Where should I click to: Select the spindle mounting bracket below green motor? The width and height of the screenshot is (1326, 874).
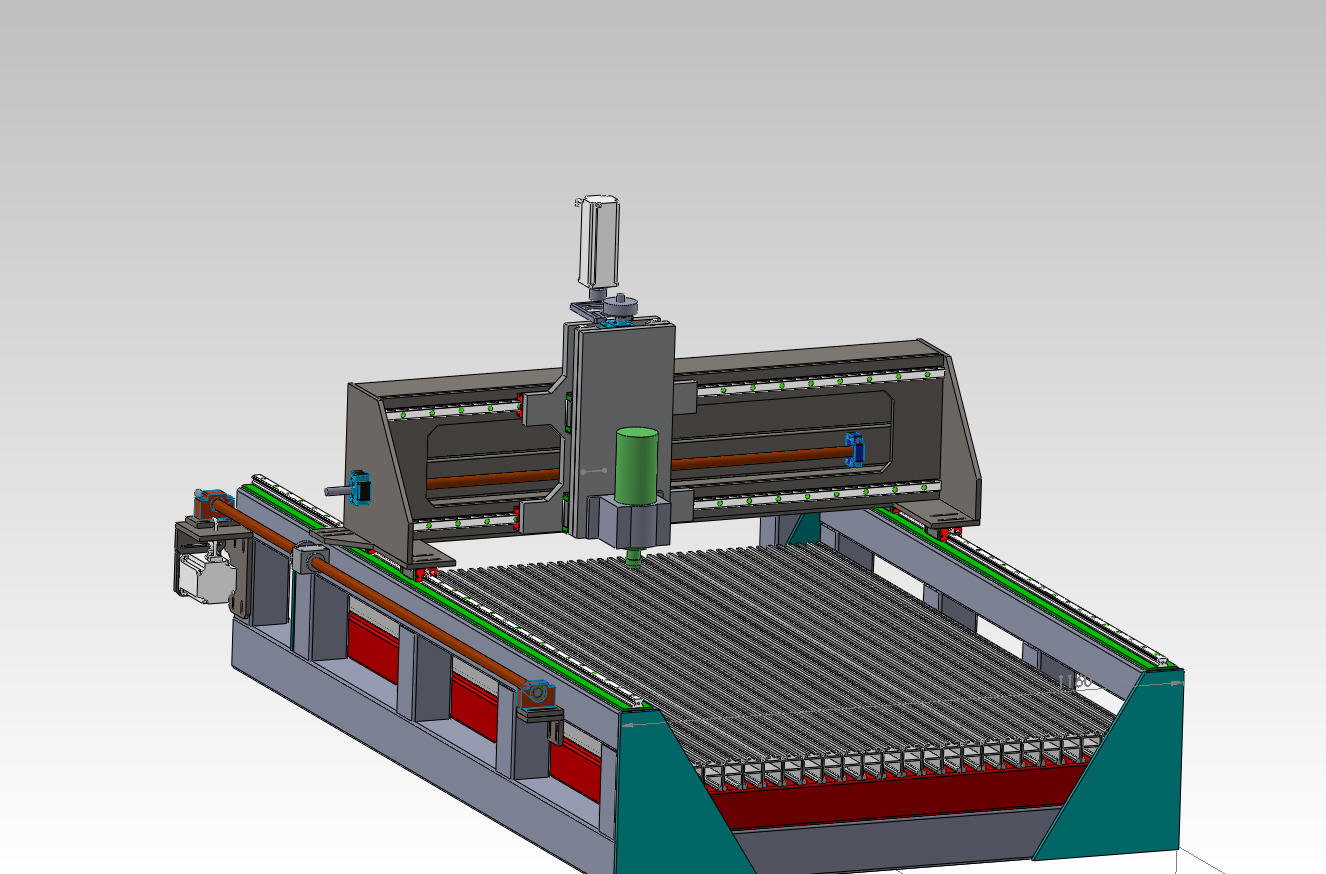click(x=630, y=522)
